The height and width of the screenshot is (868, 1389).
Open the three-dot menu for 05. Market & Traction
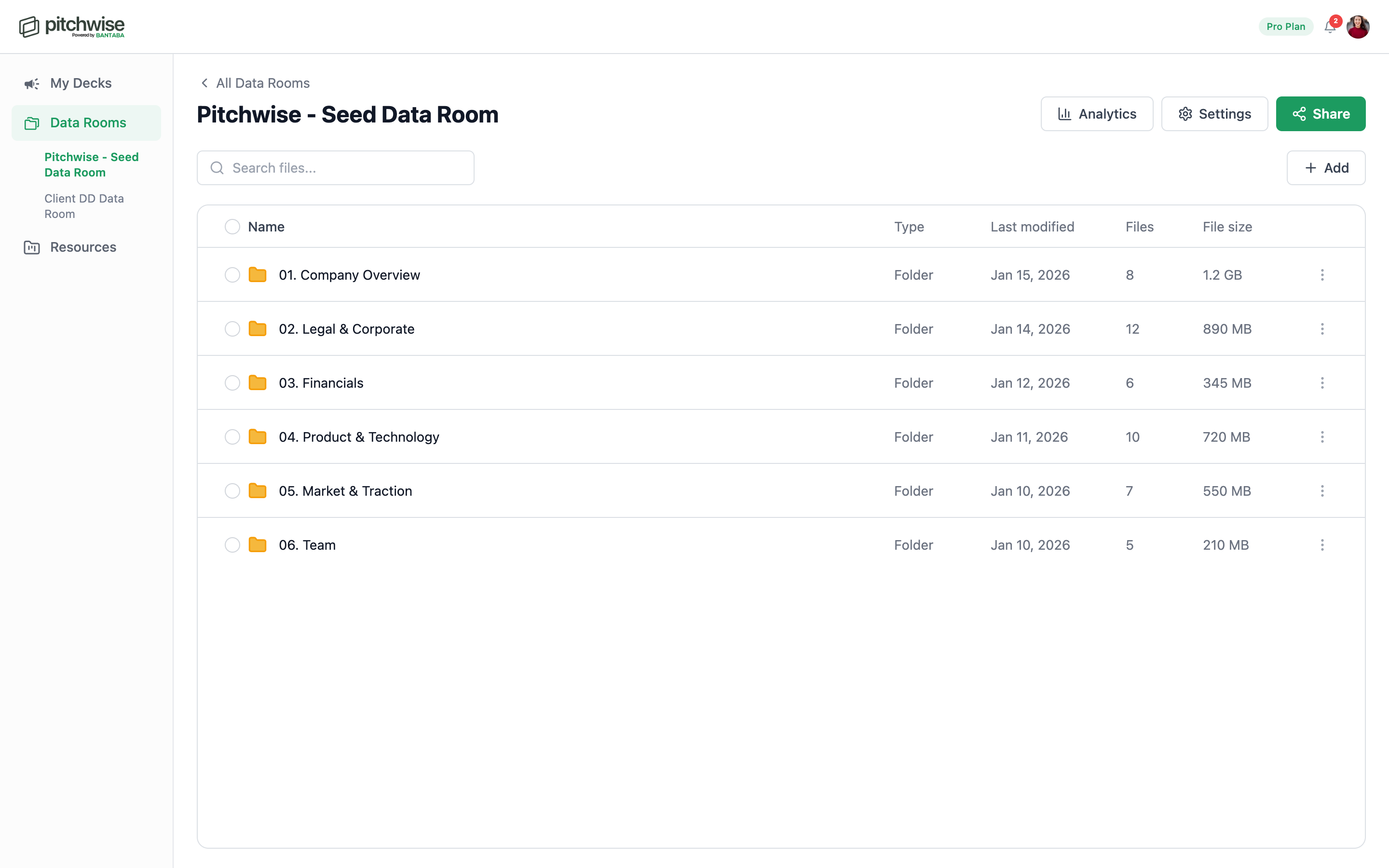click(x=1322, y=491)
